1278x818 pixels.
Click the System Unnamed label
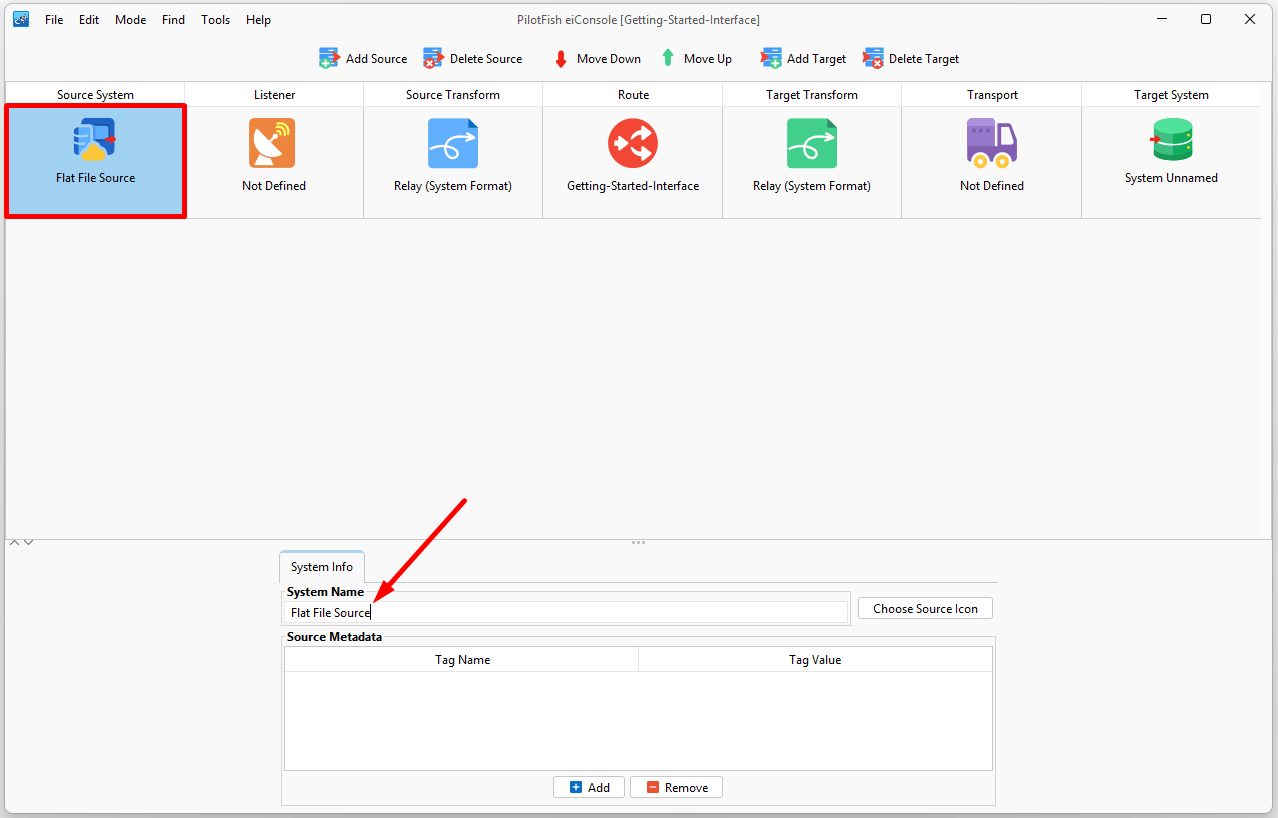pos(1171,178)
